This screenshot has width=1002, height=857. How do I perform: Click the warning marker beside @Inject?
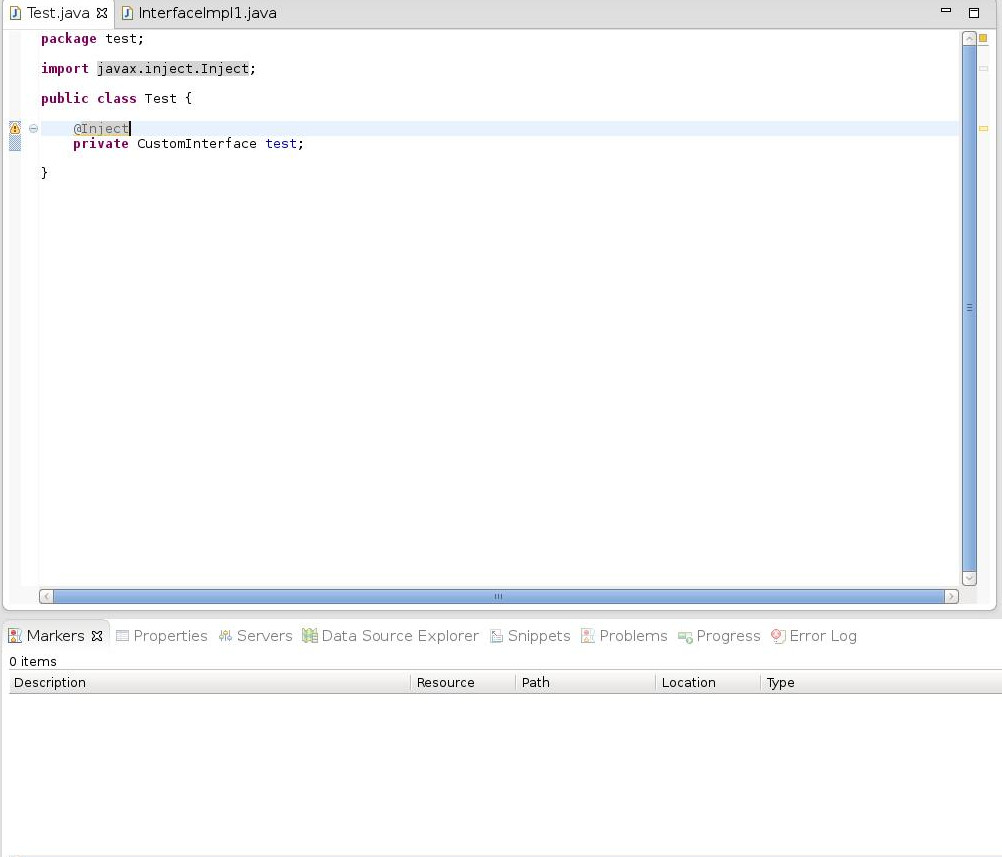(x=15, y=128)
